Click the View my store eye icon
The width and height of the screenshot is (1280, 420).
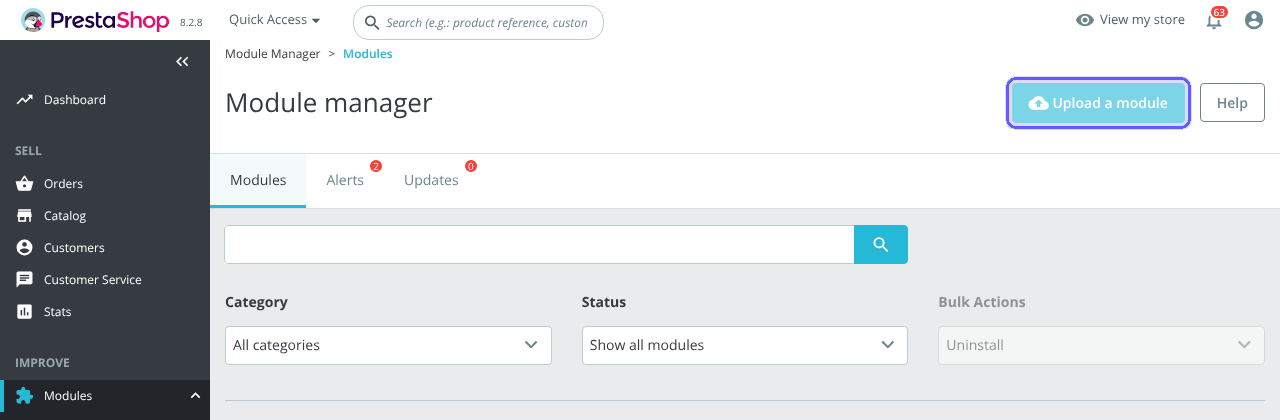coord(1084,20)
